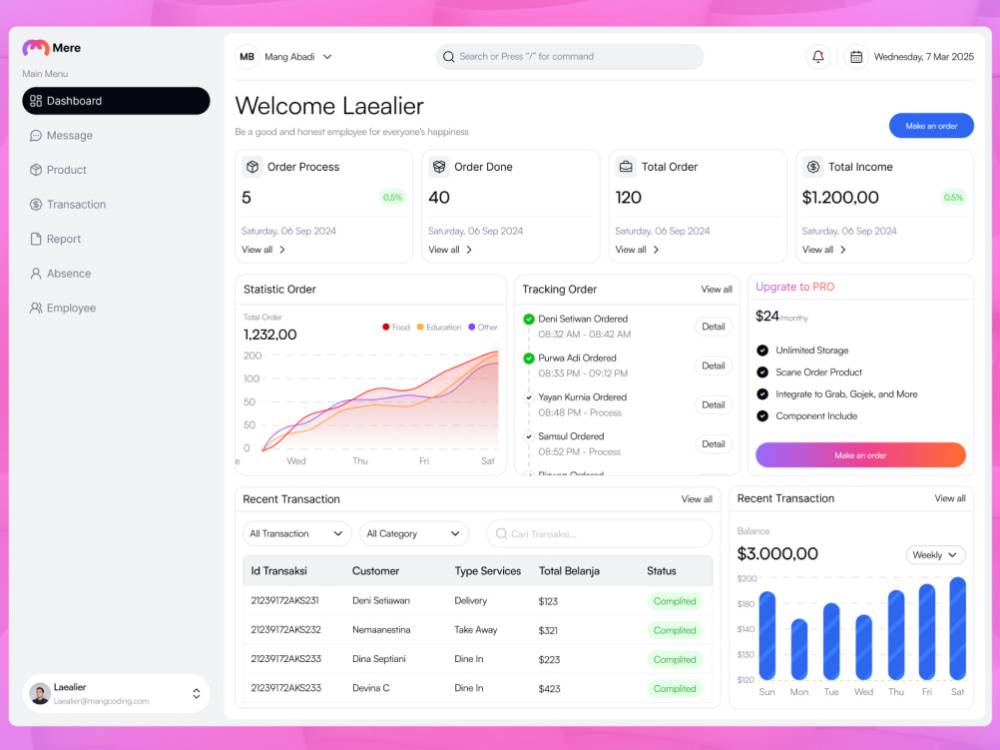Click the Sat bar in balance chart
Image resolution: width=1000 pixels, height=750 pixels.
point(957,628)
